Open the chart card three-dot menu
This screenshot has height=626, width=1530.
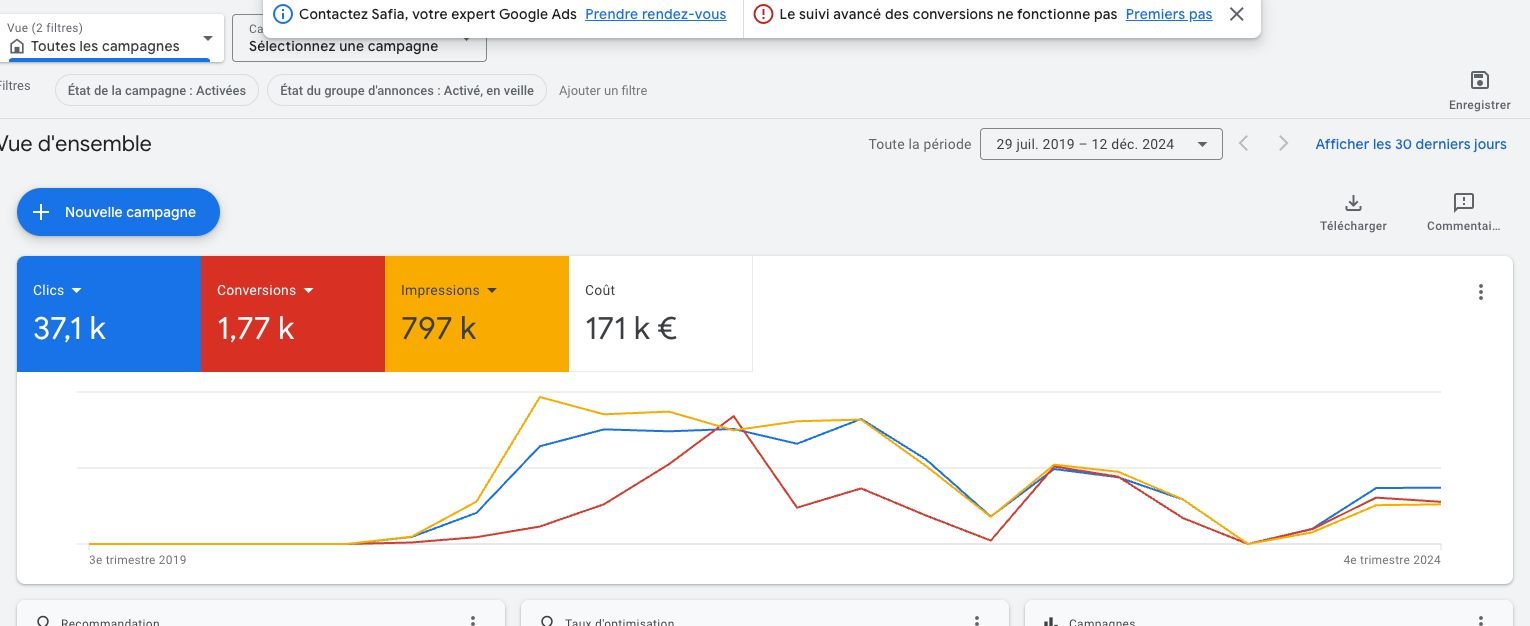[1480, 292]
